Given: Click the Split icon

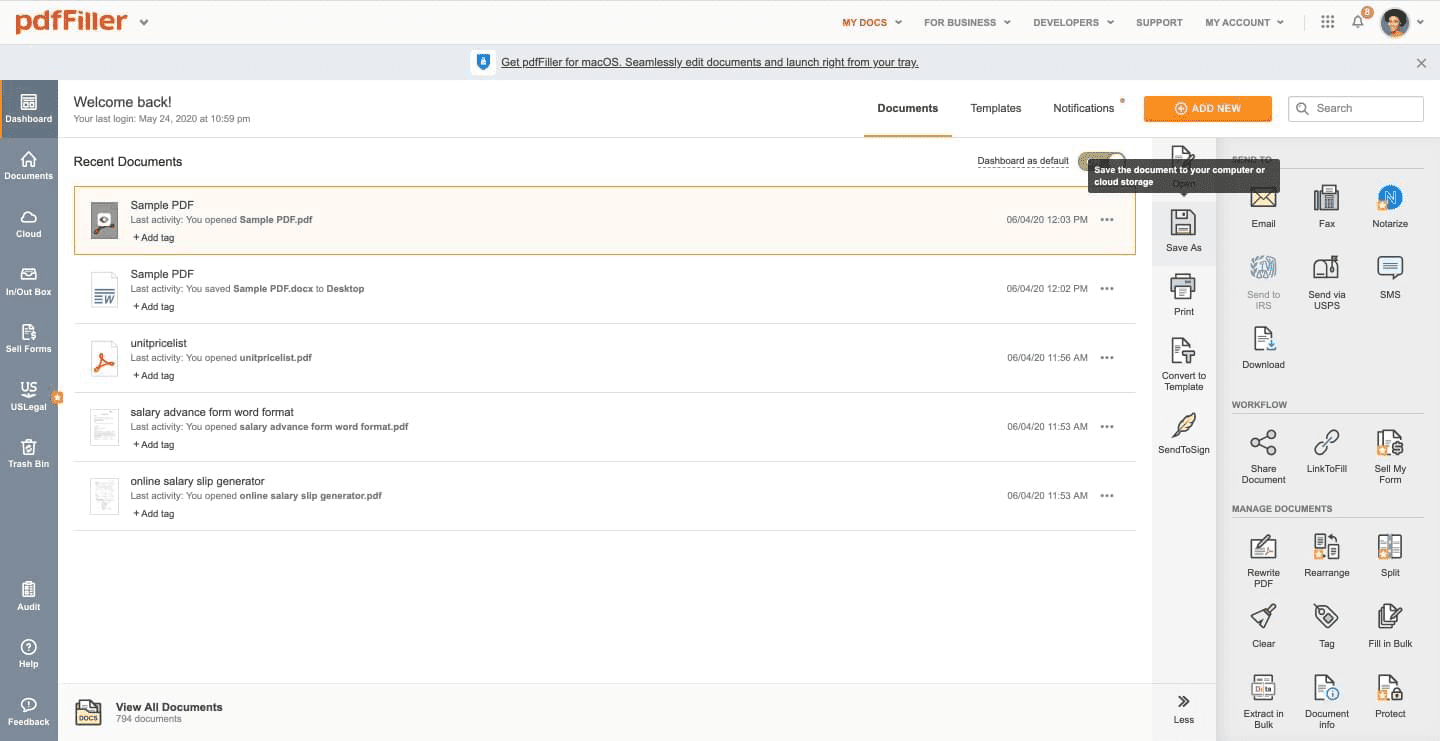Looking at the screenshot, I should (x=1390, y=547).
